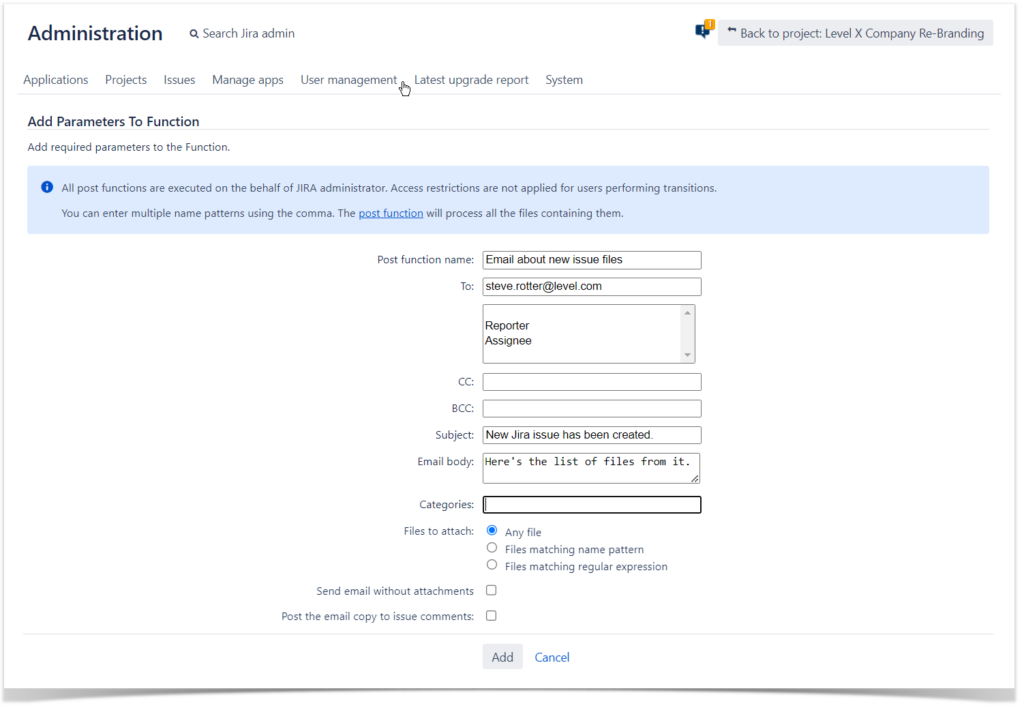Open the System menu
The image size is (1024, 708).
tap(563, 79)
